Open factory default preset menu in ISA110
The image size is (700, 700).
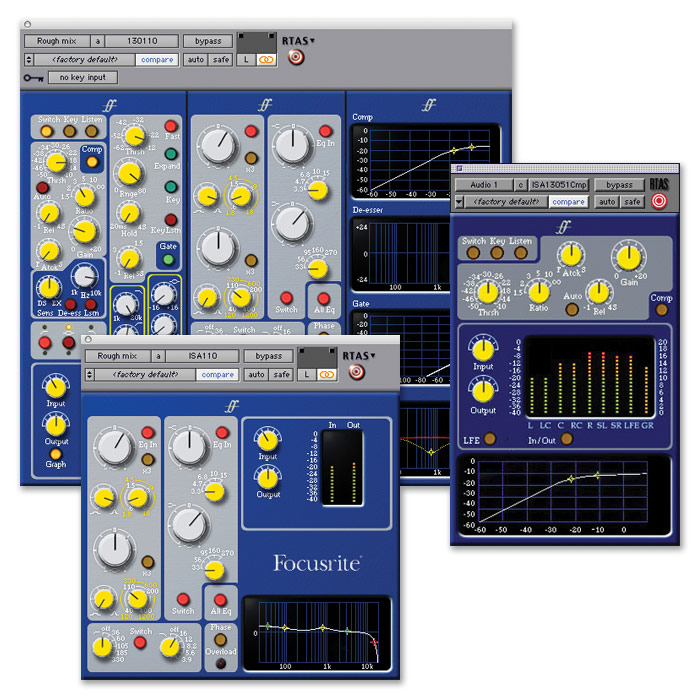[x=146, y=375]
